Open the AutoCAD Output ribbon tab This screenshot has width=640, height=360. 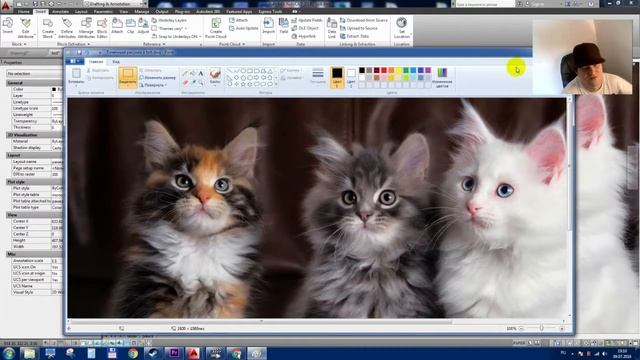162,11
